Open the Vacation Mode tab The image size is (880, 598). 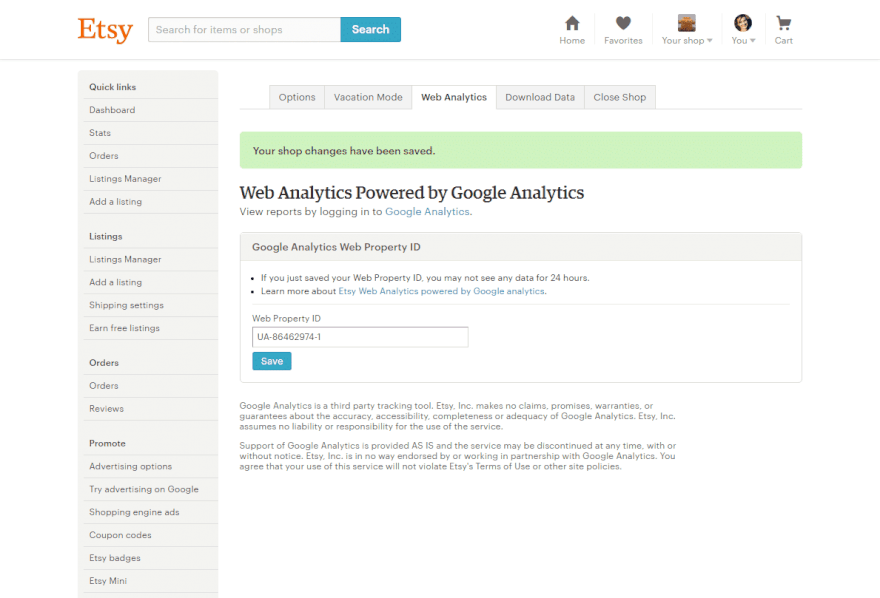click(x=368, y=97)
